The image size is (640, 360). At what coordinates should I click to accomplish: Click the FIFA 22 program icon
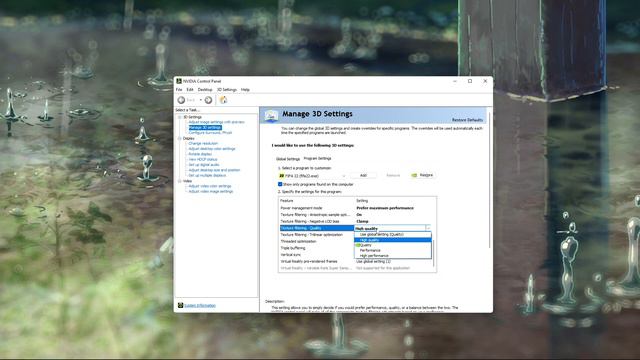(x=281, y=176)
